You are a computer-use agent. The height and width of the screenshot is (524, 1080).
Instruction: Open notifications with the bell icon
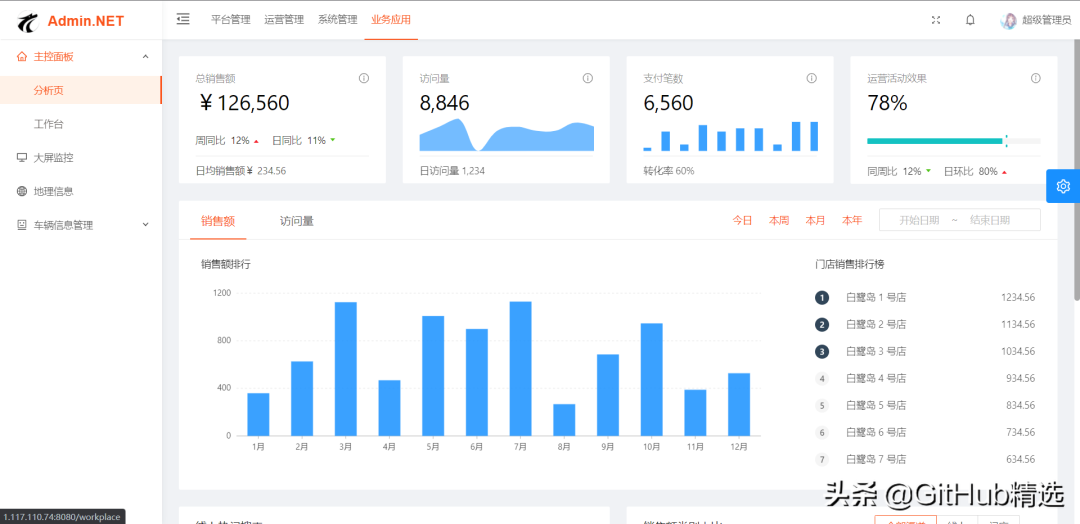coord(970,20)
